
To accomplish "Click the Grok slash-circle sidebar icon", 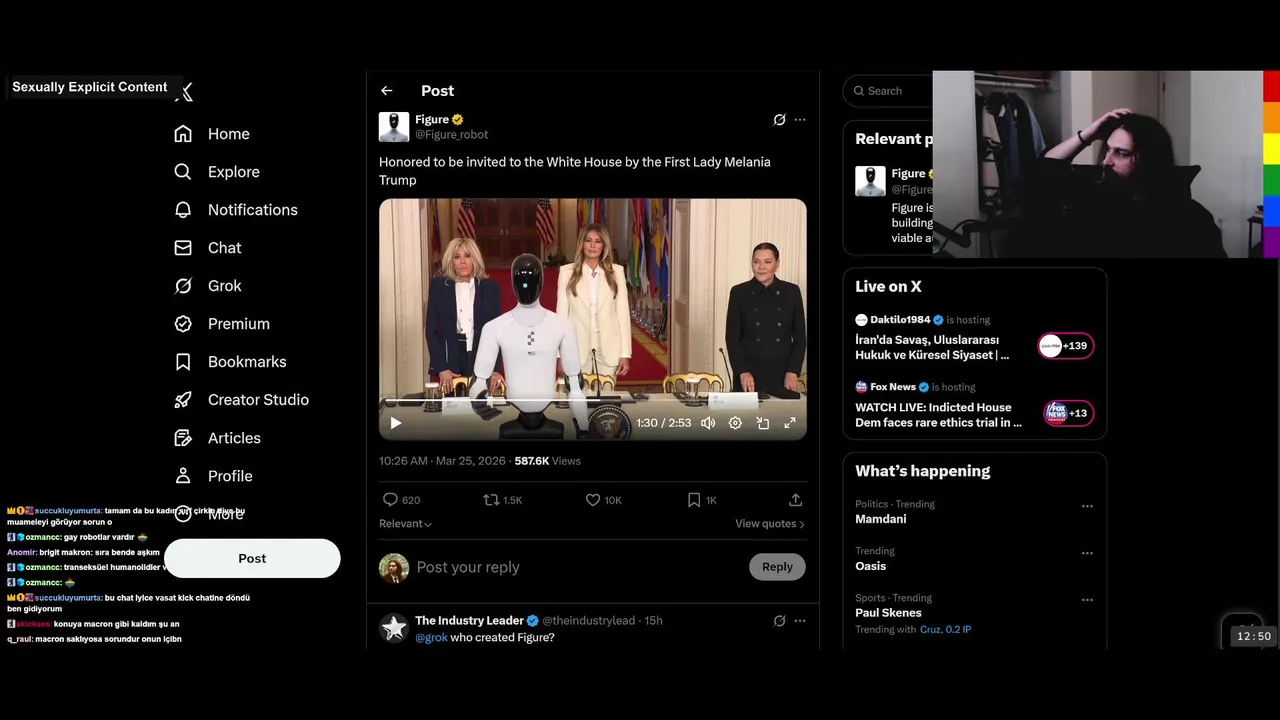I will [x=183, y=286].
